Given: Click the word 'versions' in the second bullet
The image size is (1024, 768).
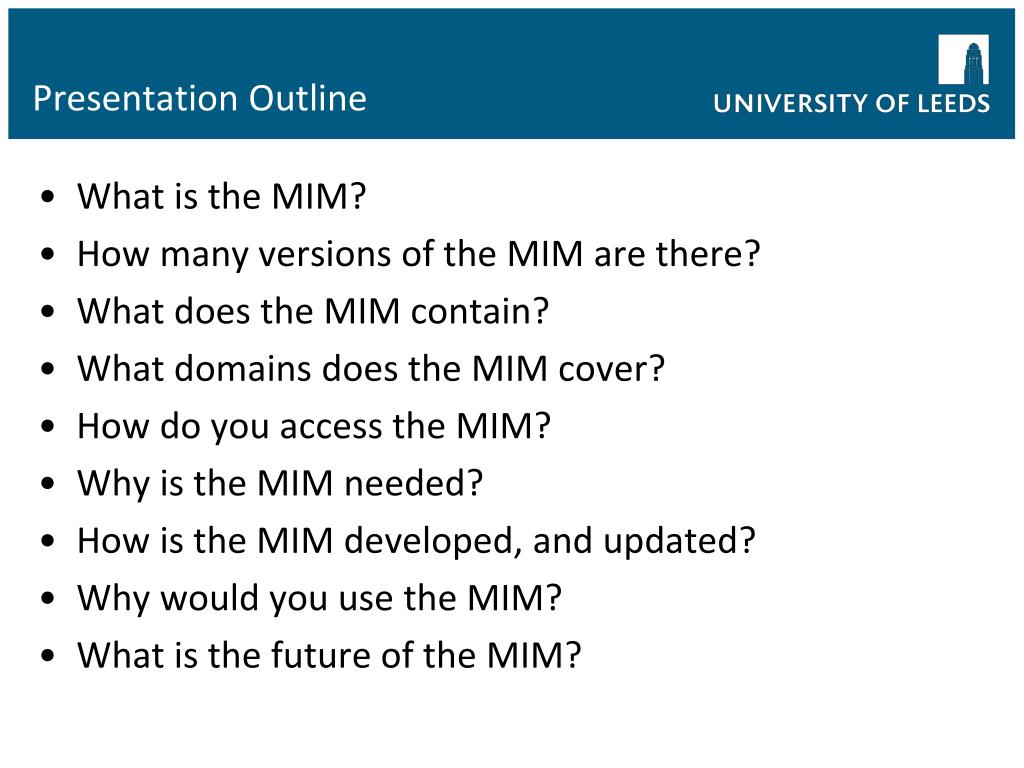Looking at the screenshot, I should point(325,254).
